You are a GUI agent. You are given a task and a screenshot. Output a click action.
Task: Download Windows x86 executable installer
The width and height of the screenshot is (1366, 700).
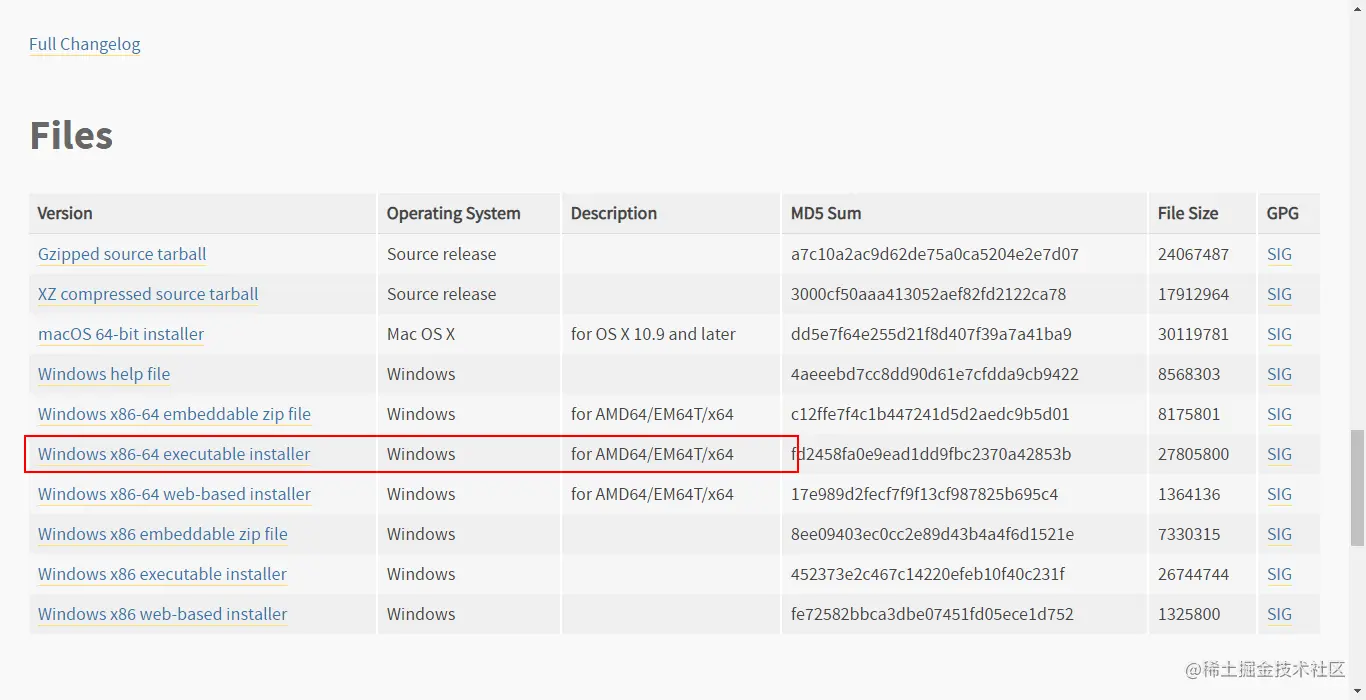[162, 574]
